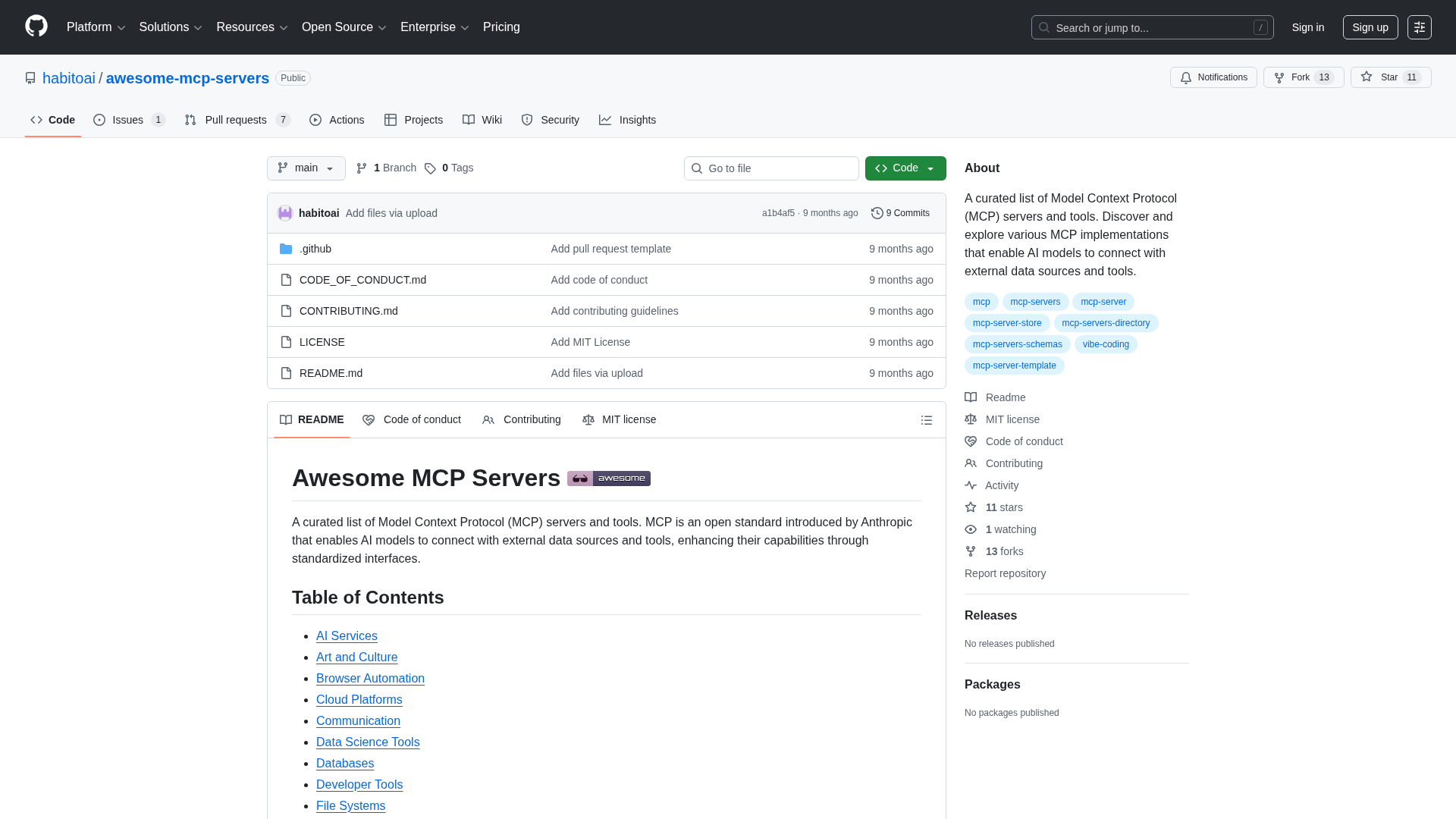Image resolution: width=1456 pixels, height=819 pixels.
Task: Open the top-right settings sliders icon
Action: [x=1419, y=27]
